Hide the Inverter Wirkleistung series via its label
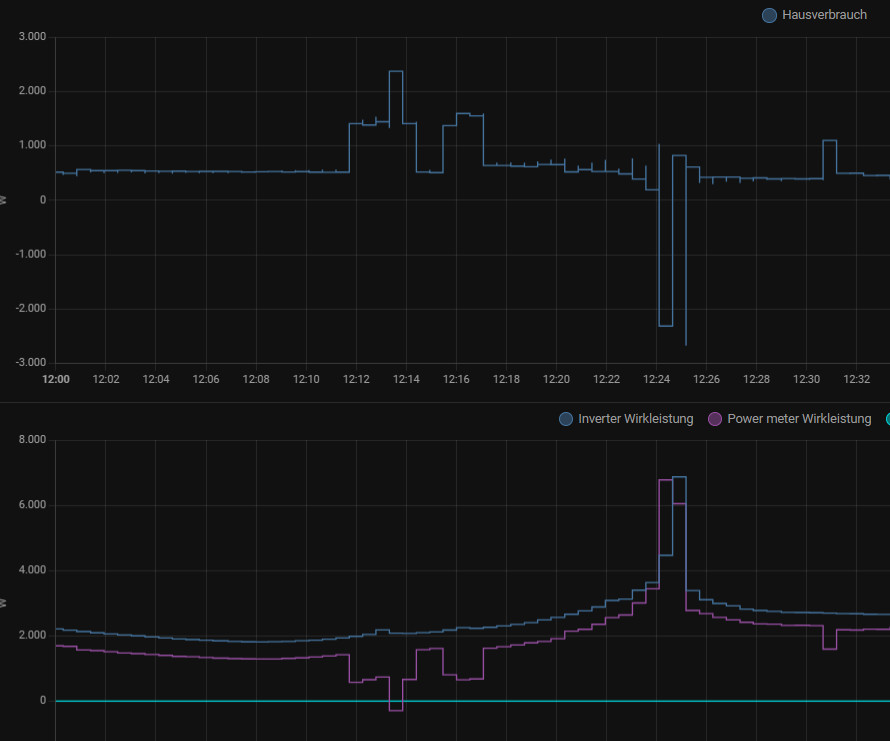The image size is (890, 741). click(x=635, y=419)
